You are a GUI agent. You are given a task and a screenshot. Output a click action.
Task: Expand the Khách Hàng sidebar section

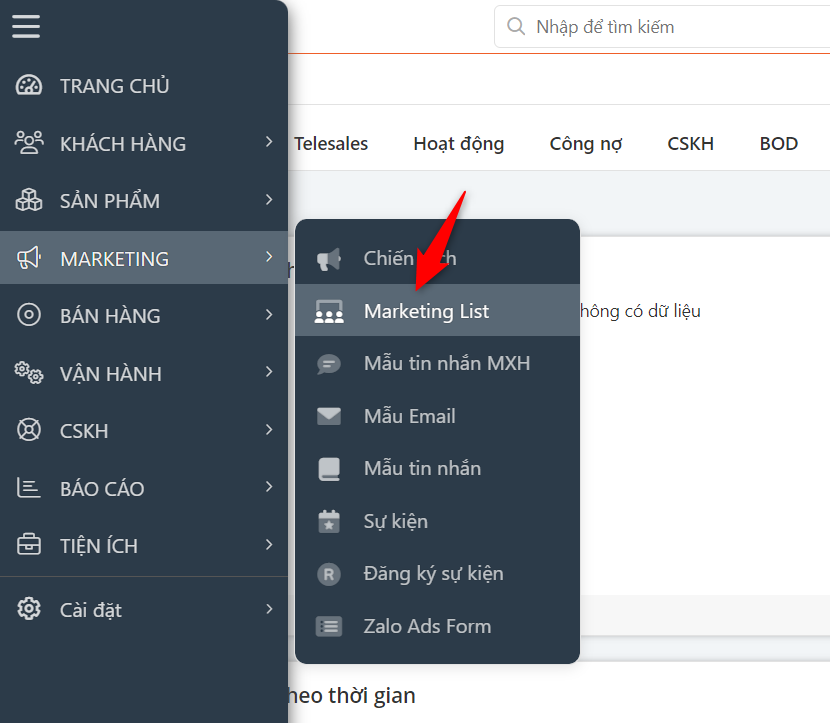click(269, 143)
